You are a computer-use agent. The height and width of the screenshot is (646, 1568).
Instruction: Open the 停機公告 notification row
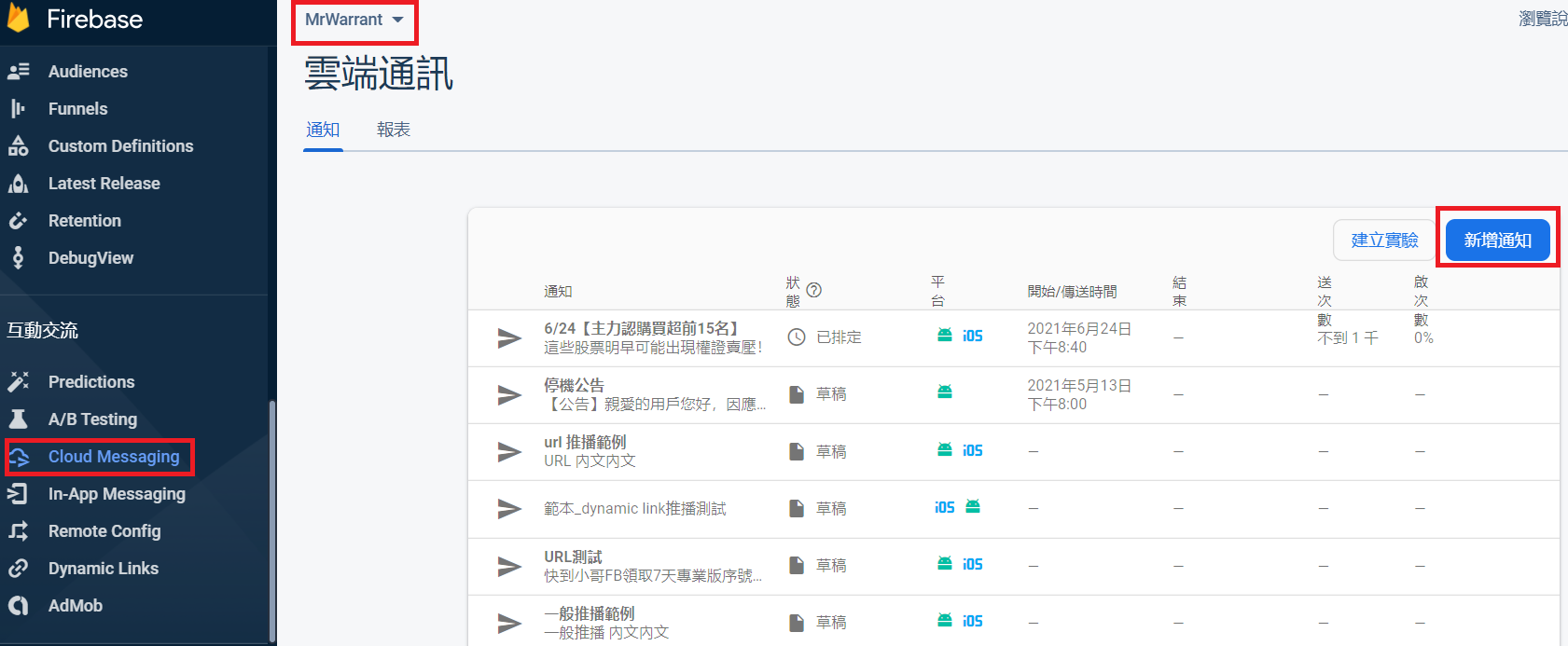tap(574, 385)
